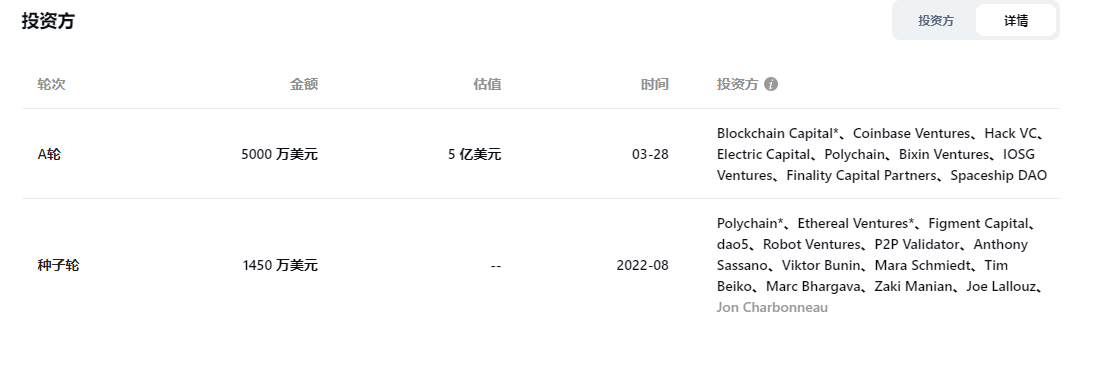Click the info icon beside 投资方 header
Screen dimensions: 1101x369
coord(771,84)
